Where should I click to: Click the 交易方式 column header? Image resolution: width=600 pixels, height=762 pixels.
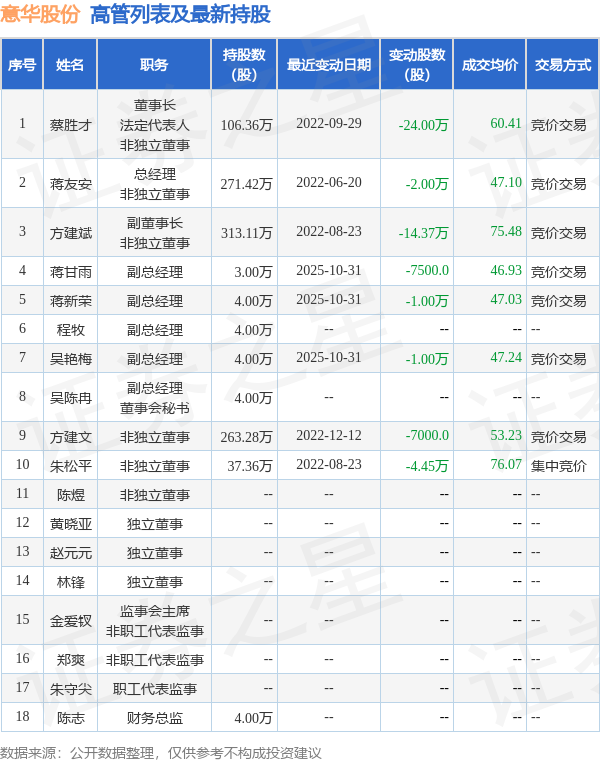[x=563, y=65]
